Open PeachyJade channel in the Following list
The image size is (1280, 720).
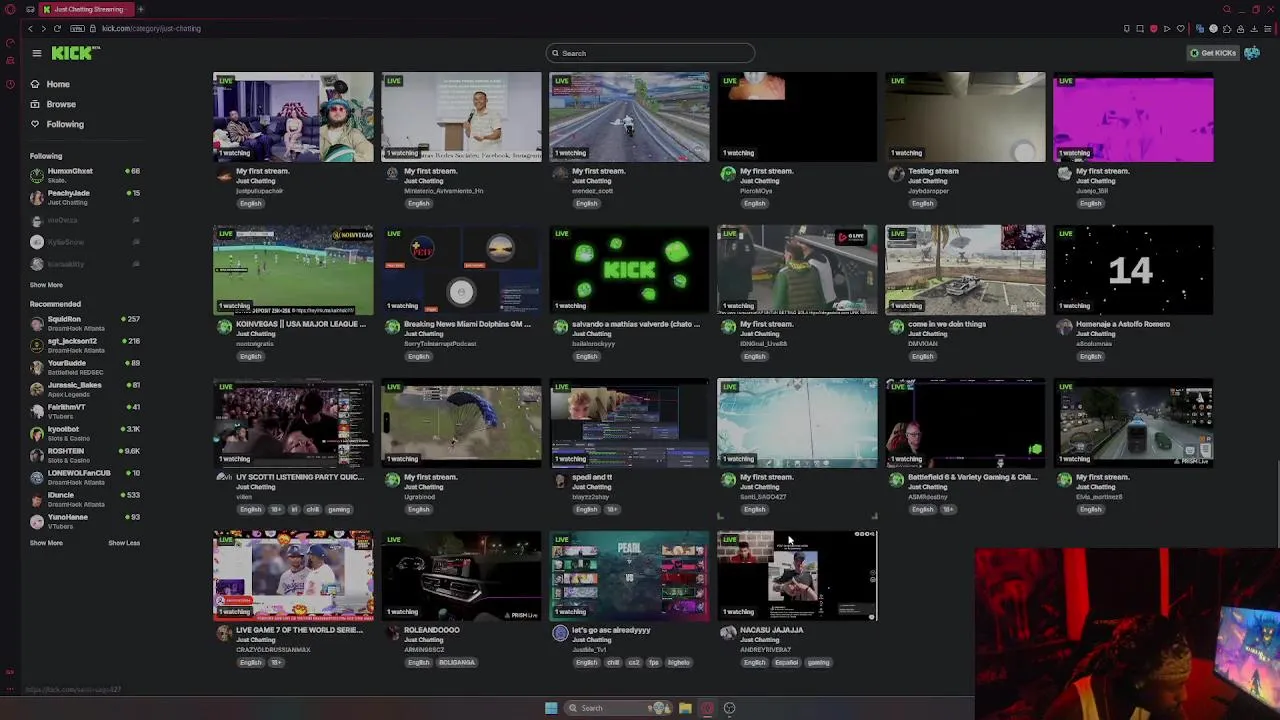(84, 197)
